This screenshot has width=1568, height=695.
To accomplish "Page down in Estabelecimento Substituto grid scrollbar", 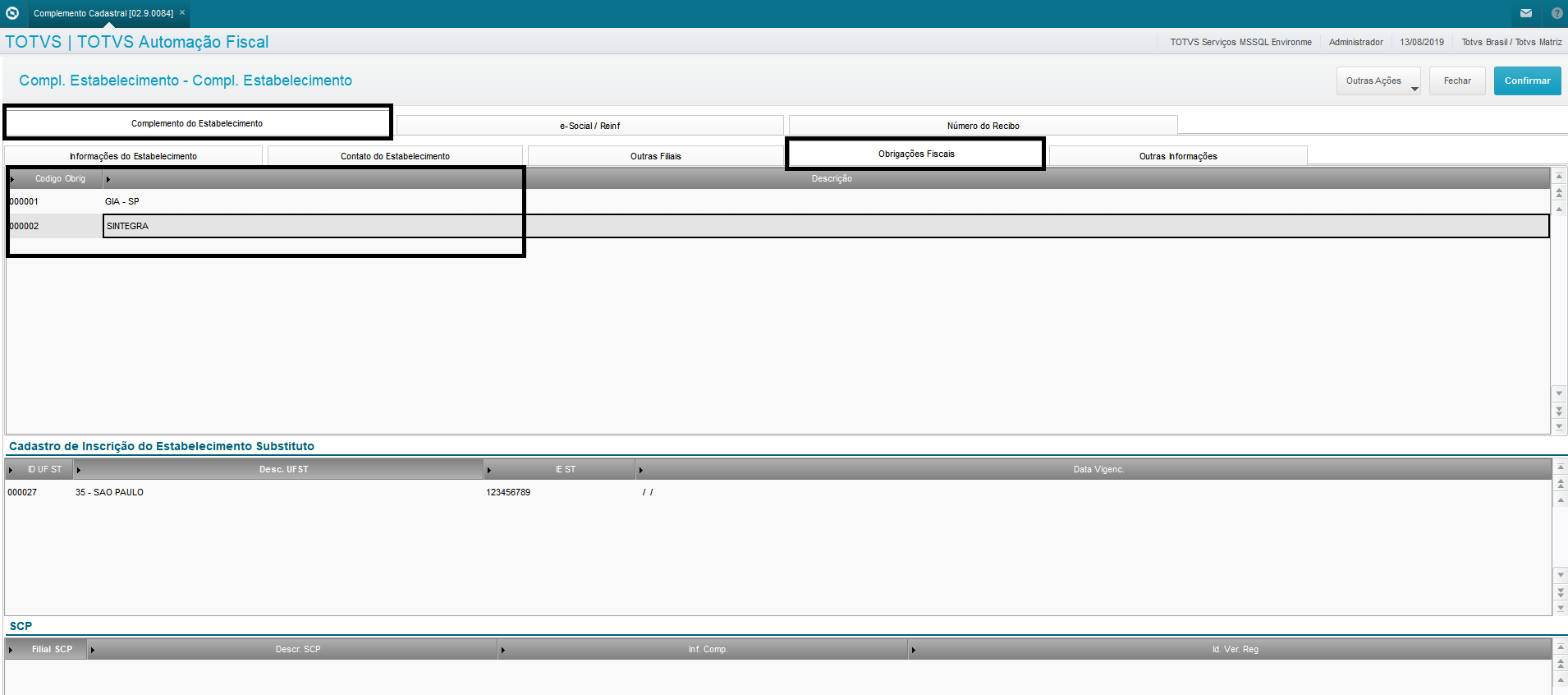I will click(1561, 591).
